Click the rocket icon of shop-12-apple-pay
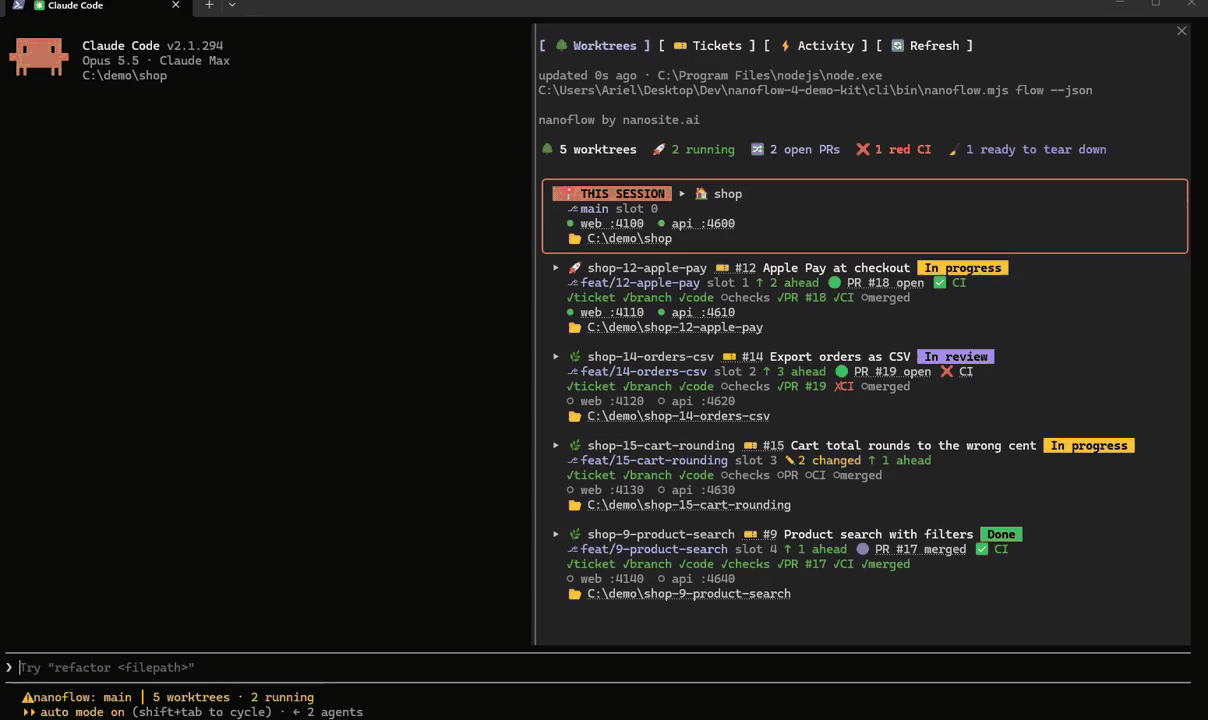This screenshot has width=1208, height=720. 574,268
